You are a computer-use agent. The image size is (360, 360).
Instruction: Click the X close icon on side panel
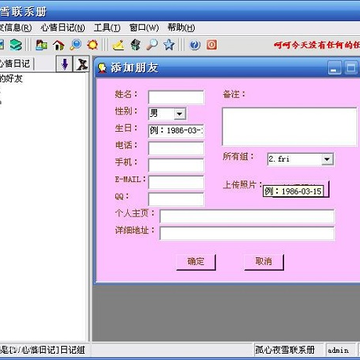82,64
